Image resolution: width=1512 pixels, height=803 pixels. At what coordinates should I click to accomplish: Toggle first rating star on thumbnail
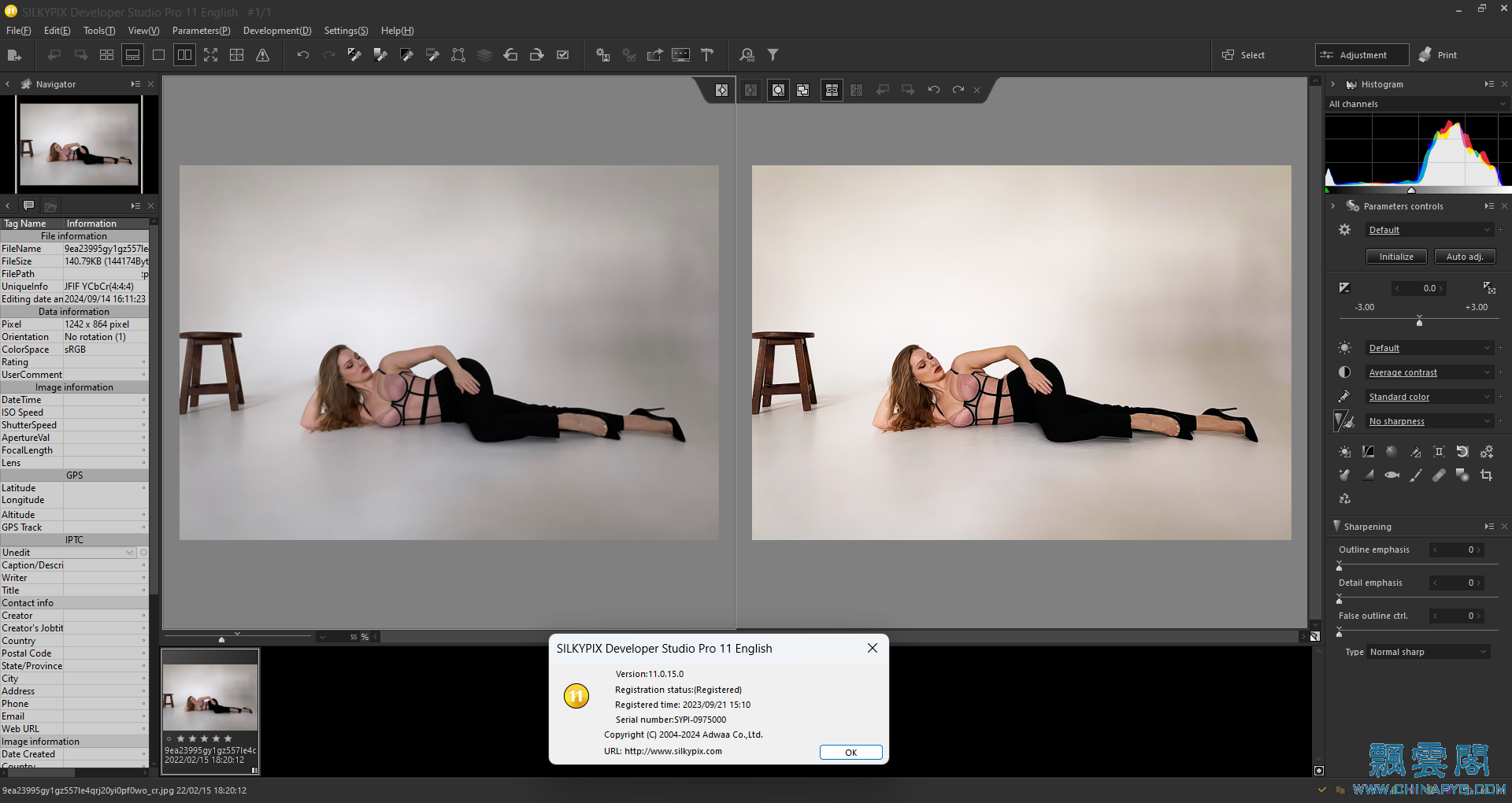click(x=180, y=738)
